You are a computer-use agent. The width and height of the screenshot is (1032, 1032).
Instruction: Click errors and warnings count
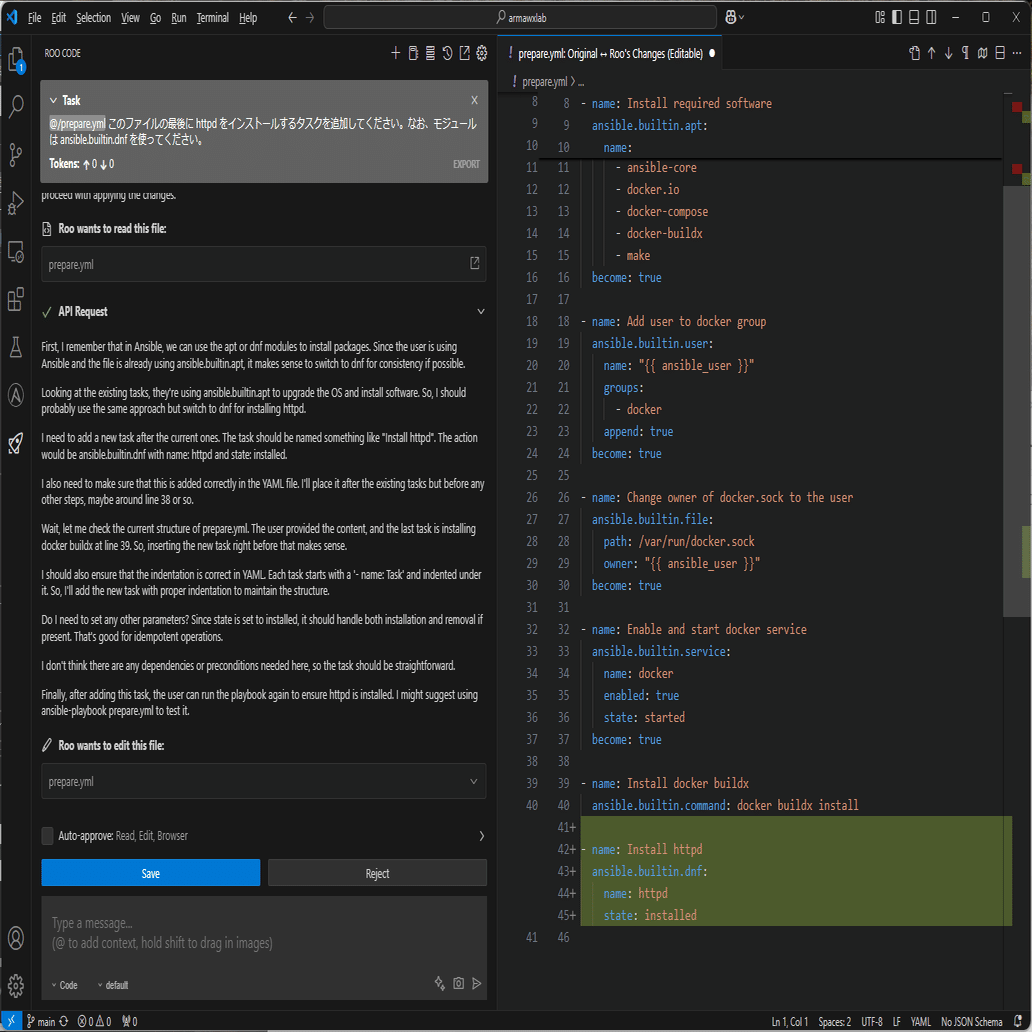(94, 1021)
